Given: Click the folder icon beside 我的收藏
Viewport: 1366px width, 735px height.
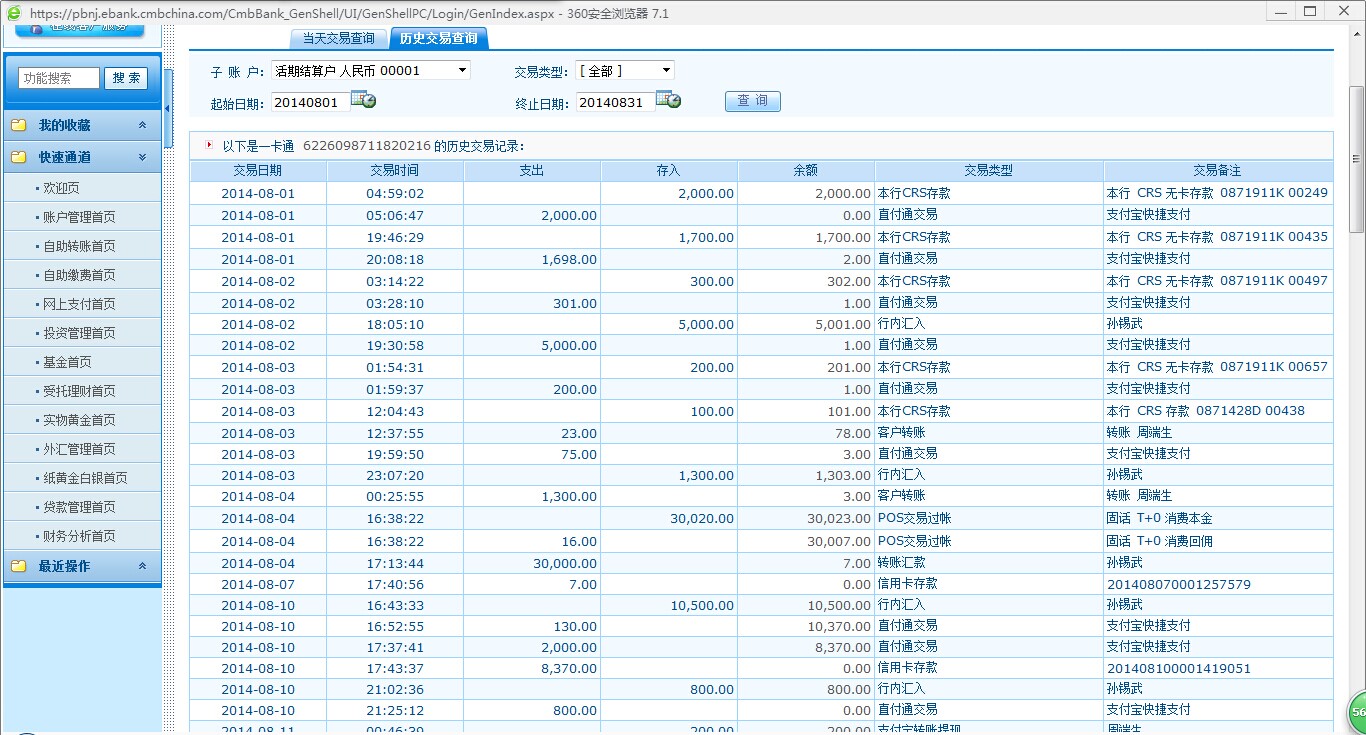Looking at the screenshot, I should (x=19, y=126).
